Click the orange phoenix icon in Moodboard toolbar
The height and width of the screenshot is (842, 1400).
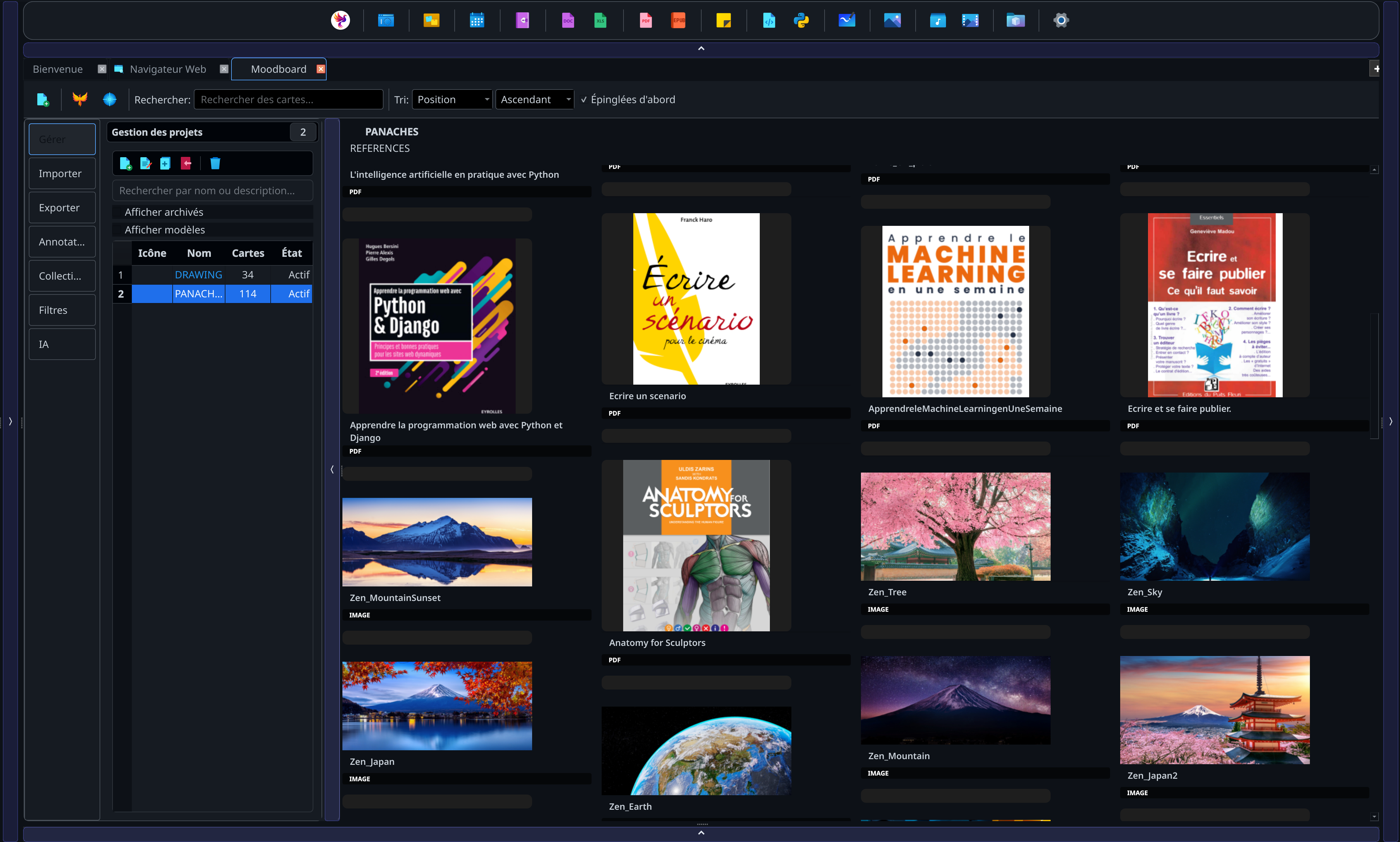80,99
